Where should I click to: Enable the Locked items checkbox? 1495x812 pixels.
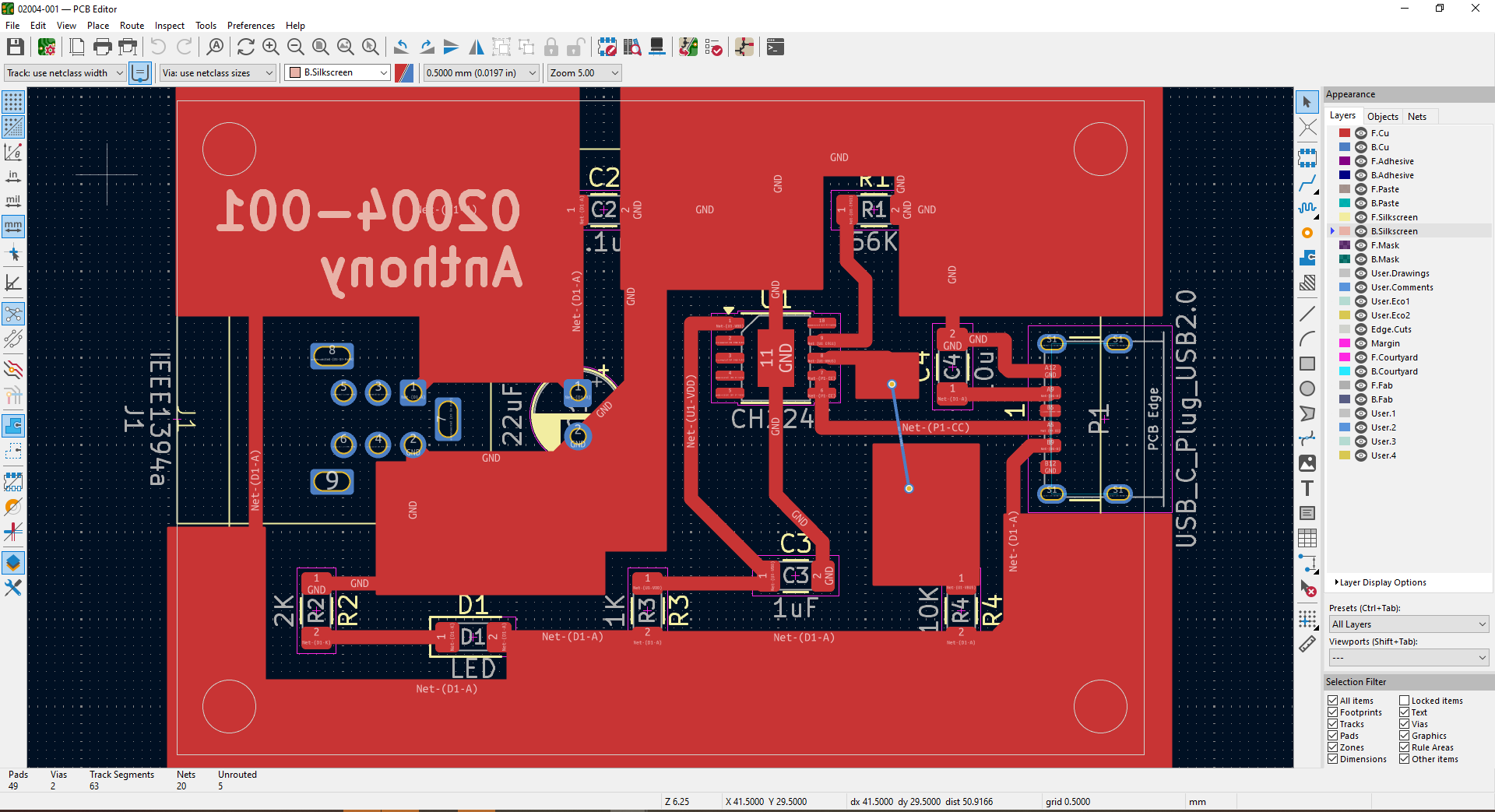1405,701
